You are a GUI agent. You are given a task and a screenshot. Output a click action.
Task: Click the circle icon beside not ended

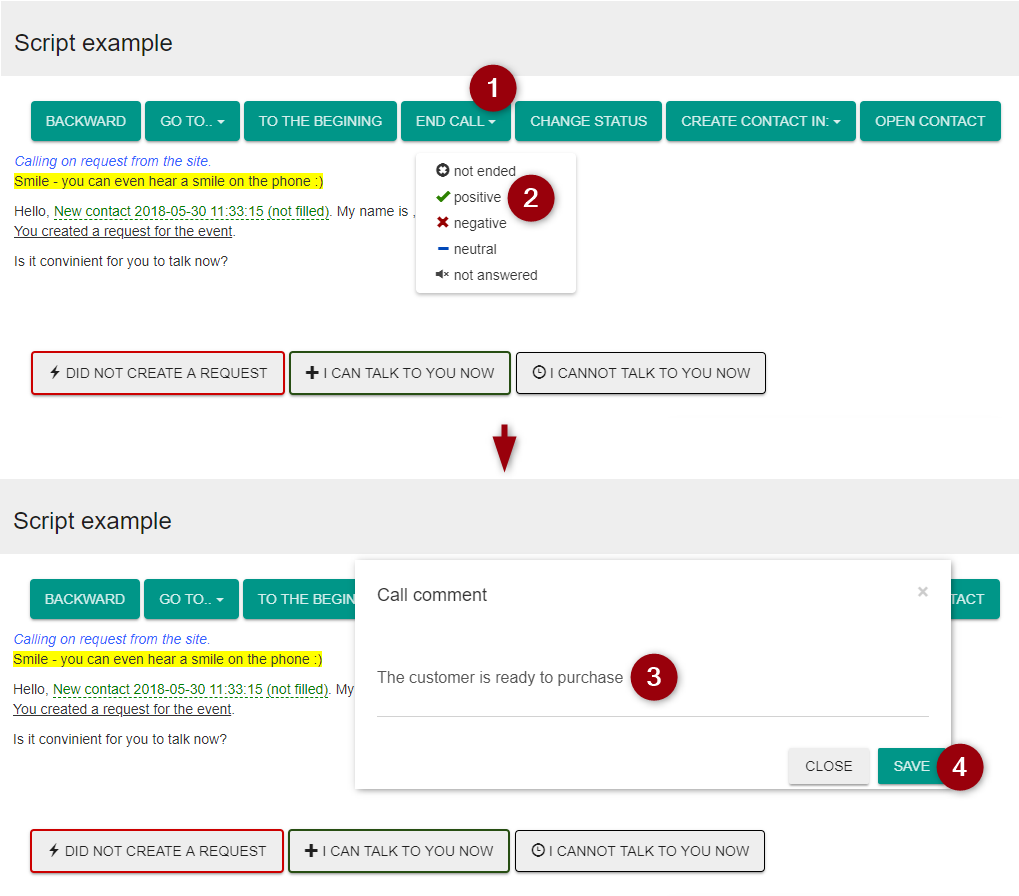tap(443, 171)
